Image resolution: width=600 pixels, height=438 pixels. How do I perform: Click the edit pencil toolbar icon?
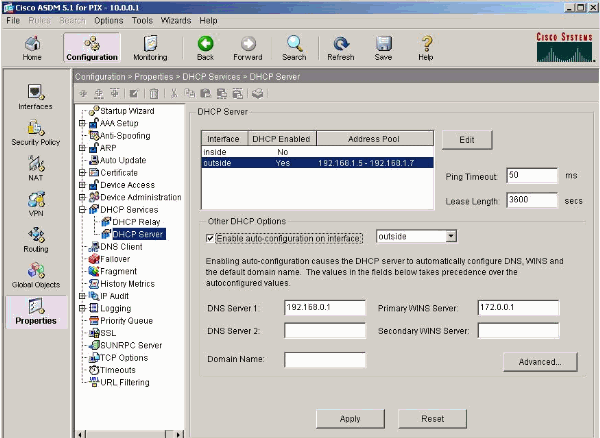tap(134, 93)
